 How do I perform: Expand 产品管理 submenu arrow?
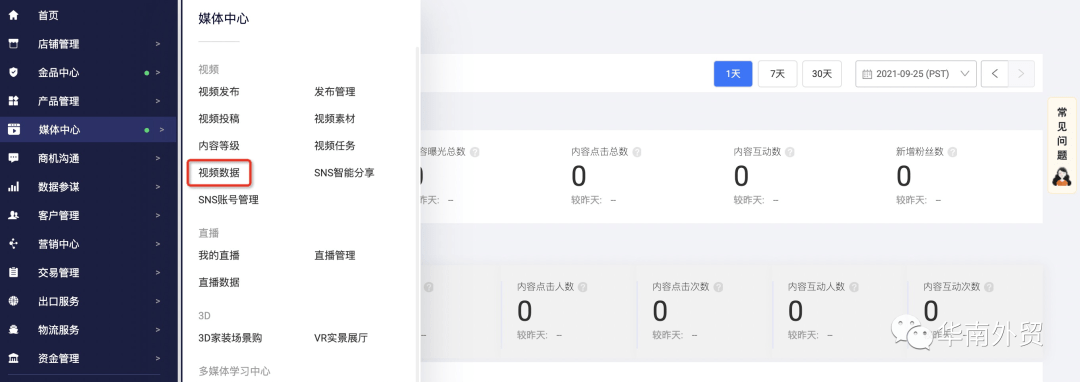[158, 100]
